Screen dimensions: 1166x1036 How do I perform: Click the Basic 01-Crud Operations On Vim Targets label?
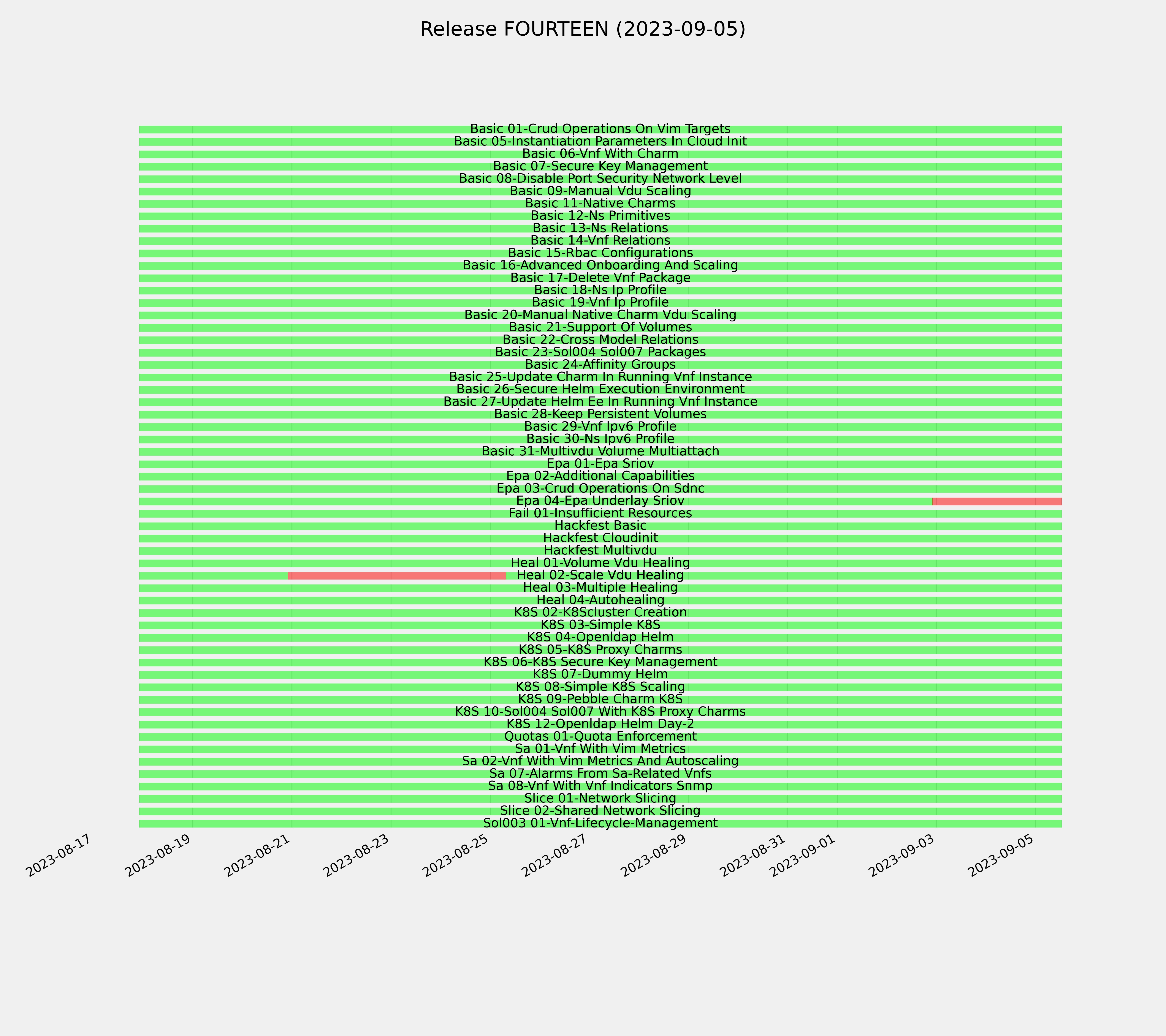pyautogui.click(x=600, y=129)
